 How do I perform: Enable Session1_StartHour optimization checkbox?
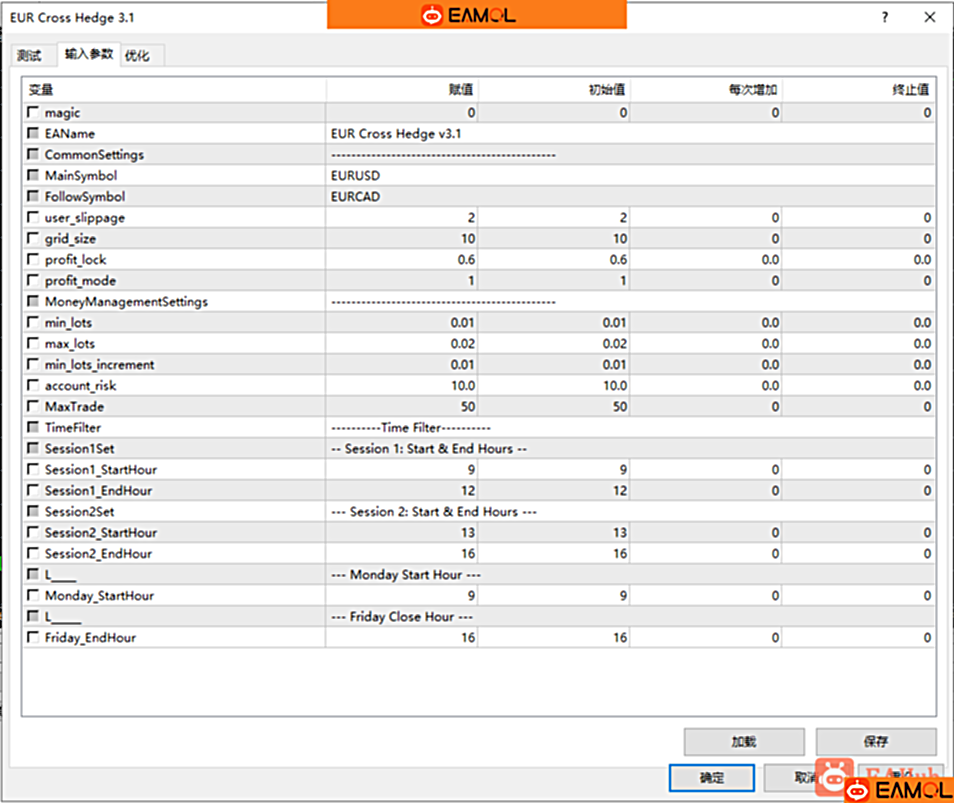tap(34, 470)
